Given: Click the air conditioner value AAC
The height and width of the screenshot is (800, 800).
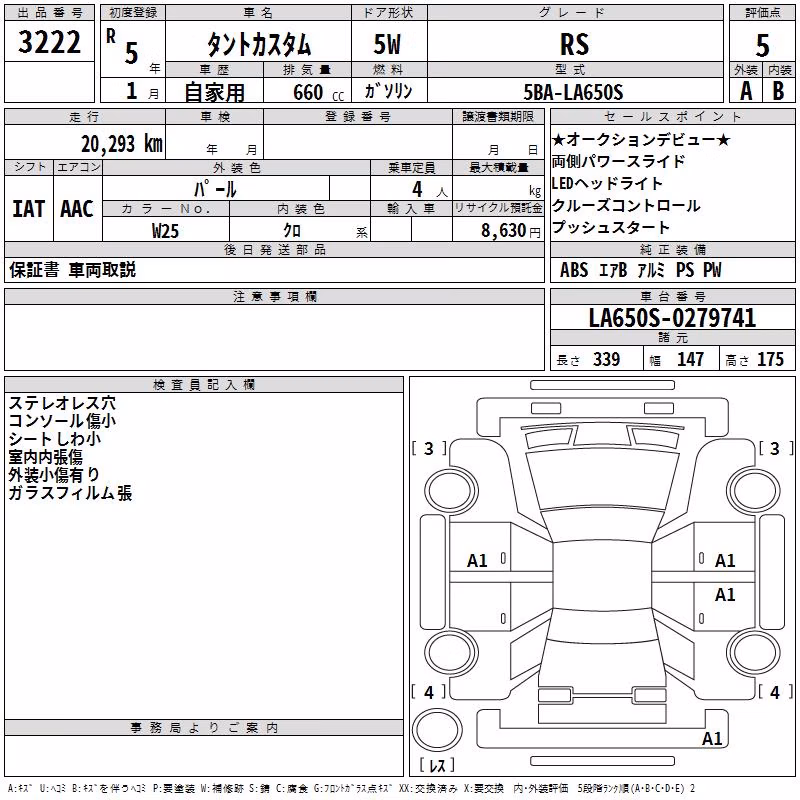Looking at the screenshot, I should (x=77, y=209).
